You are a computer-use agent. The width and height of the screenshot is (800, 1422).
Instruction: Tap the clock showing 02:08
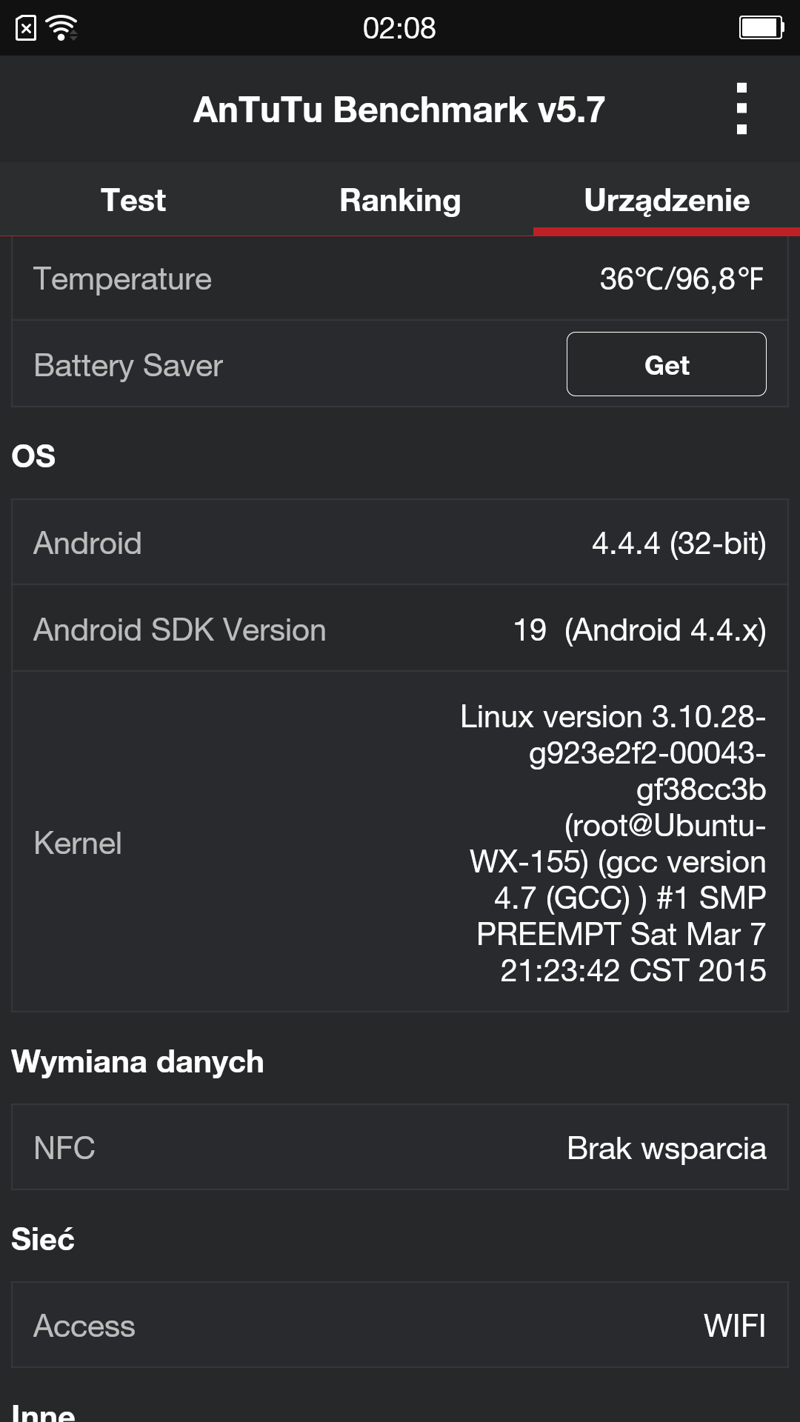(399, 28)
